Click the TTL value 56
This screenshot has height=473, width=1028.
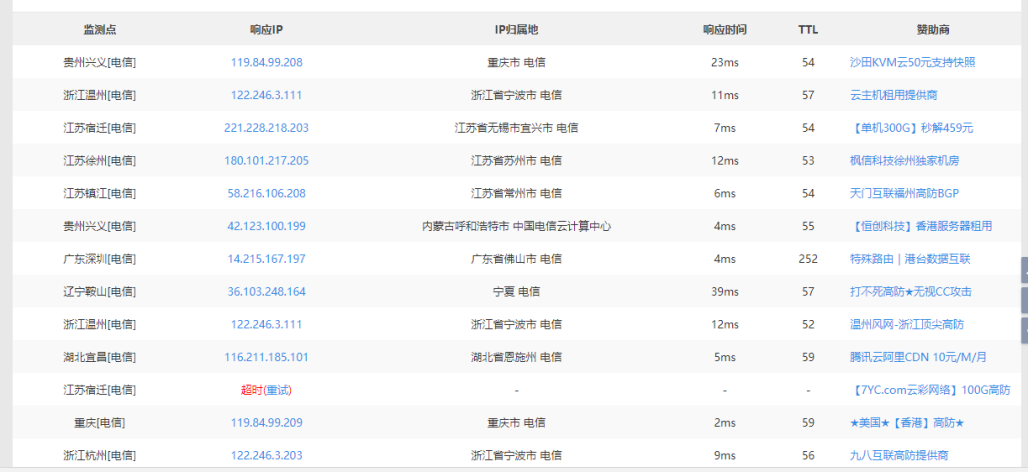click(808, 456)
